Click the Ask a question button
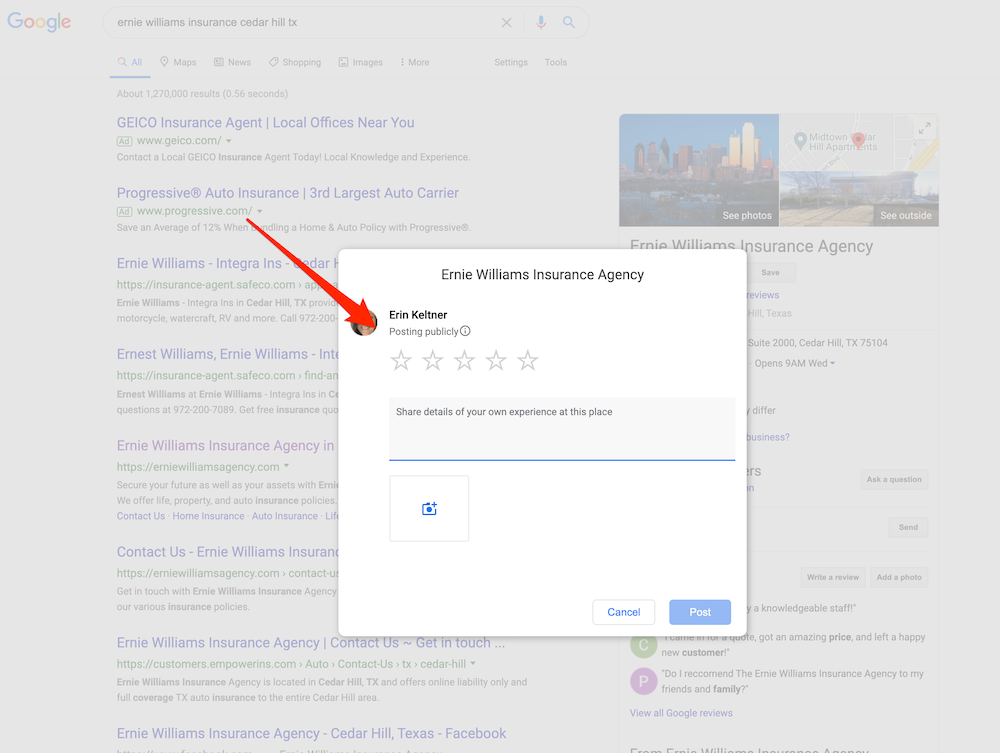The width and height of the screenshot is (1000, 753). (893, 479)
